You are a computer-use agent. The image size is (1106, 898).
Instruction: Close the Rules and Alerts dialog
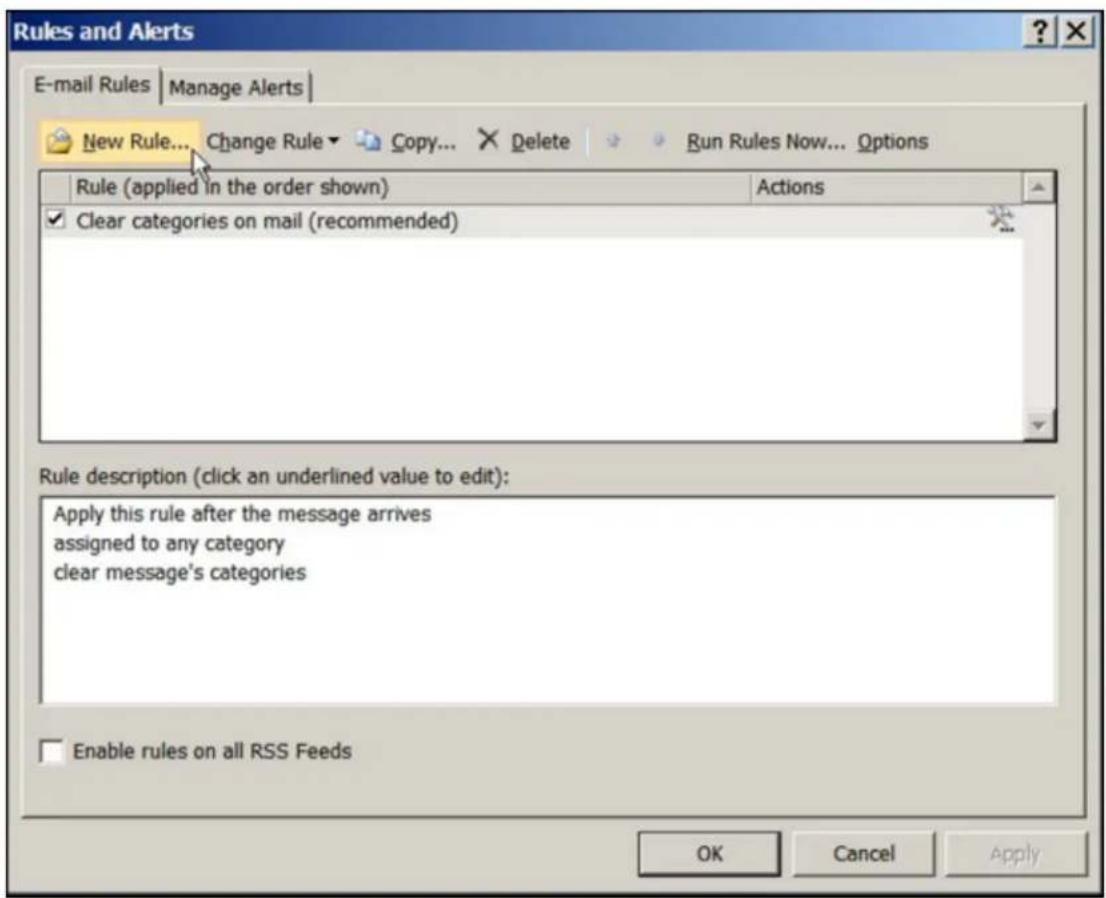click(x=1076, y=32)
